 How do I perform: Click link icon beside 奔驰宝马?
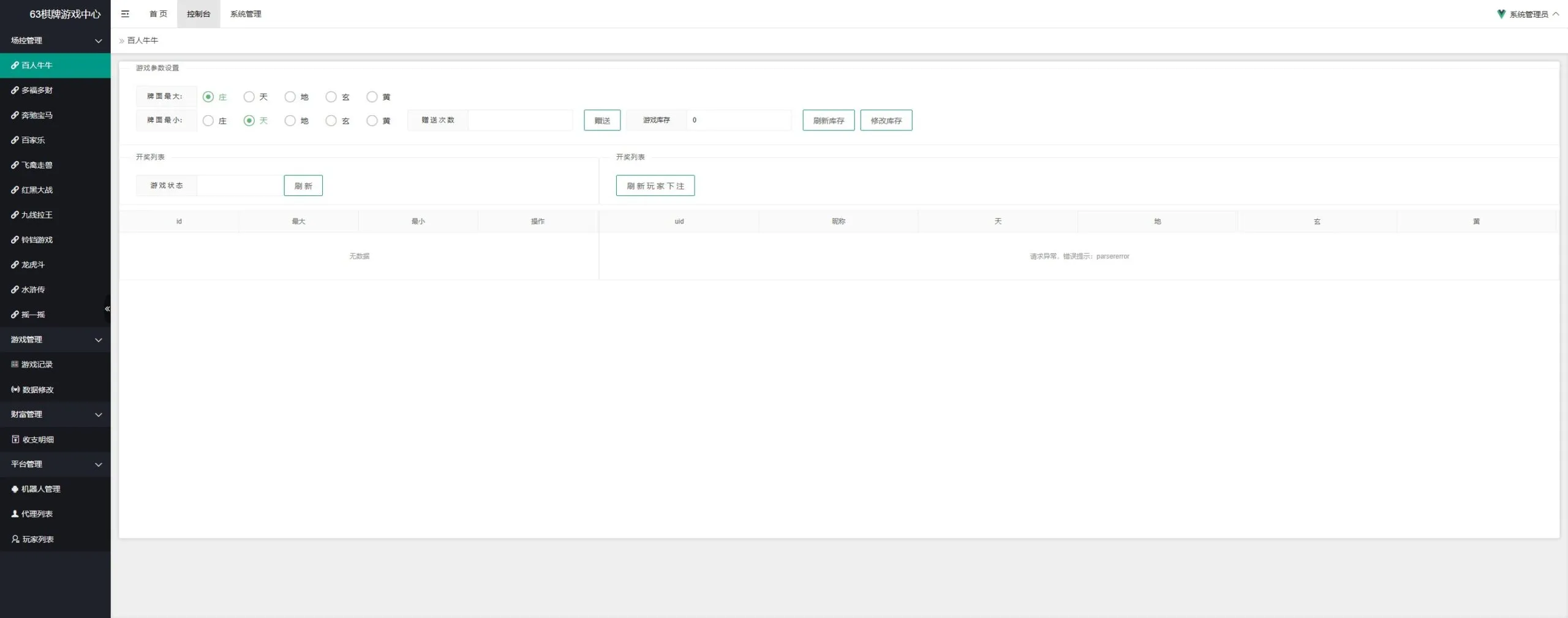[15, 115]
